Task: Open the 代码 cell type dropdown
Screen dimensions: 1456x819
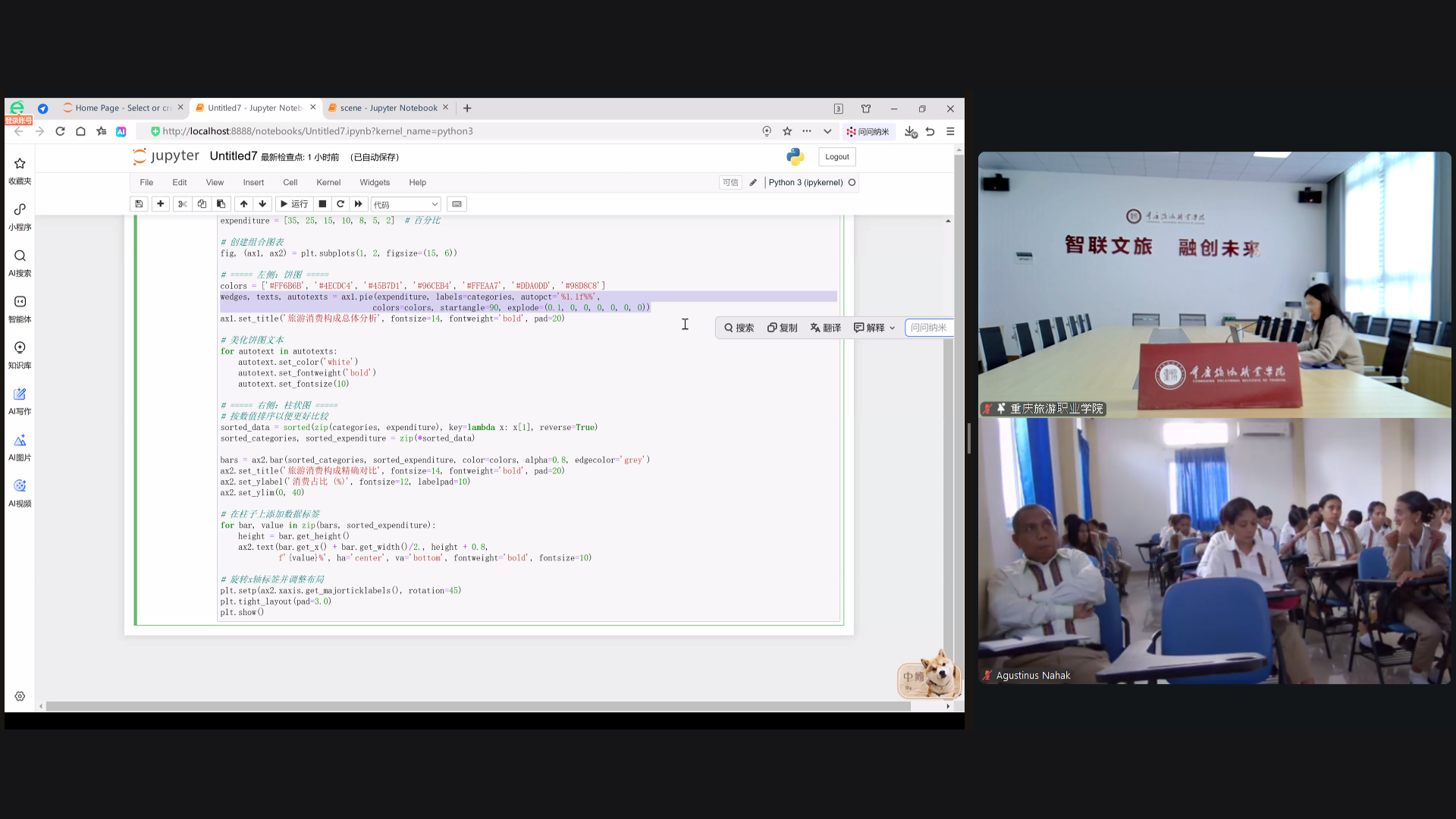Action: [406, 205]
